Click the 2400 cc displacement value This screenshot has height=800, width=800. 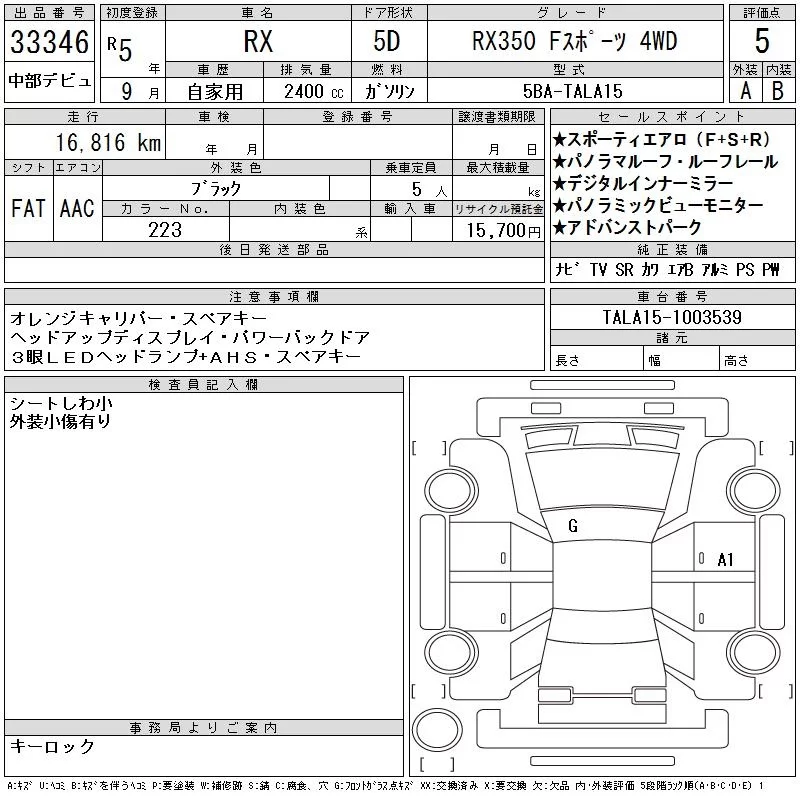click(x=313, y=92)
